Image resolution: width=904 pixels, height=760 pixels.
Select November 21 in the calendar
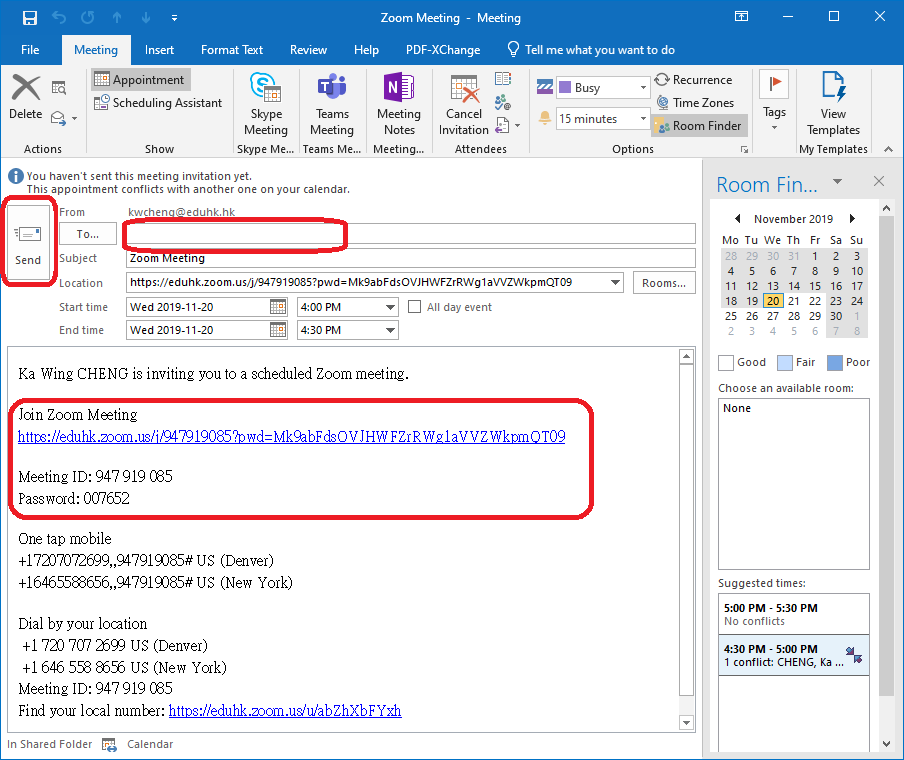pyautogui.click(x=794, y=301)
